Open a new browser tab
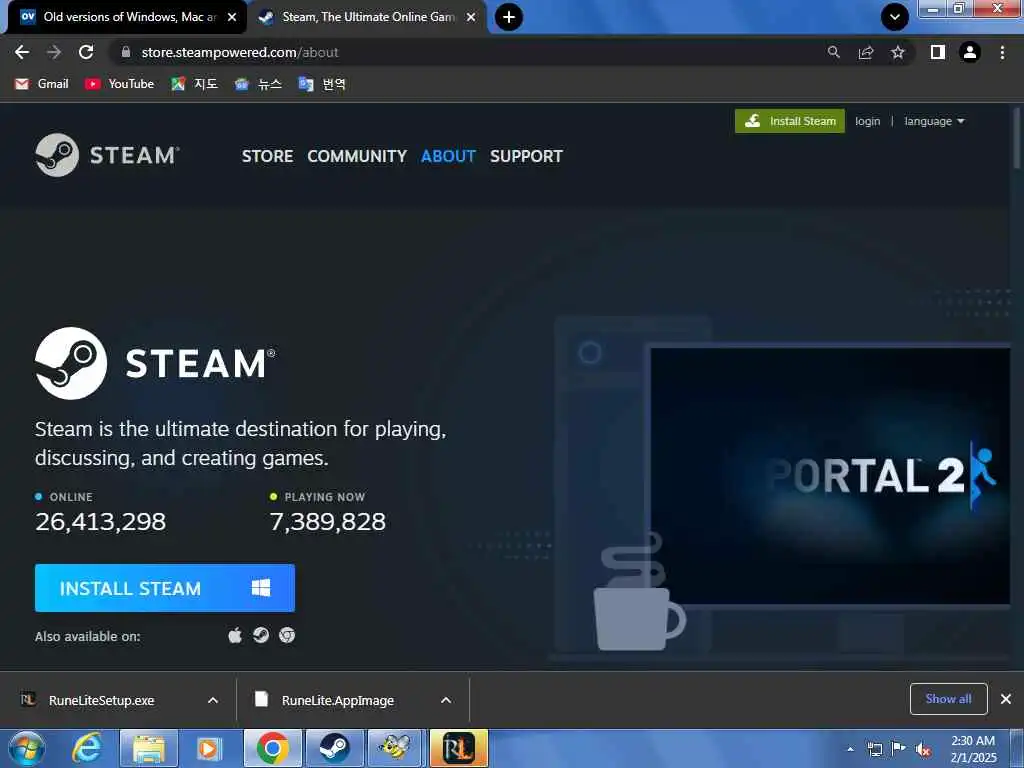This screenshot has height=768, width=1024. pos(509,17)
